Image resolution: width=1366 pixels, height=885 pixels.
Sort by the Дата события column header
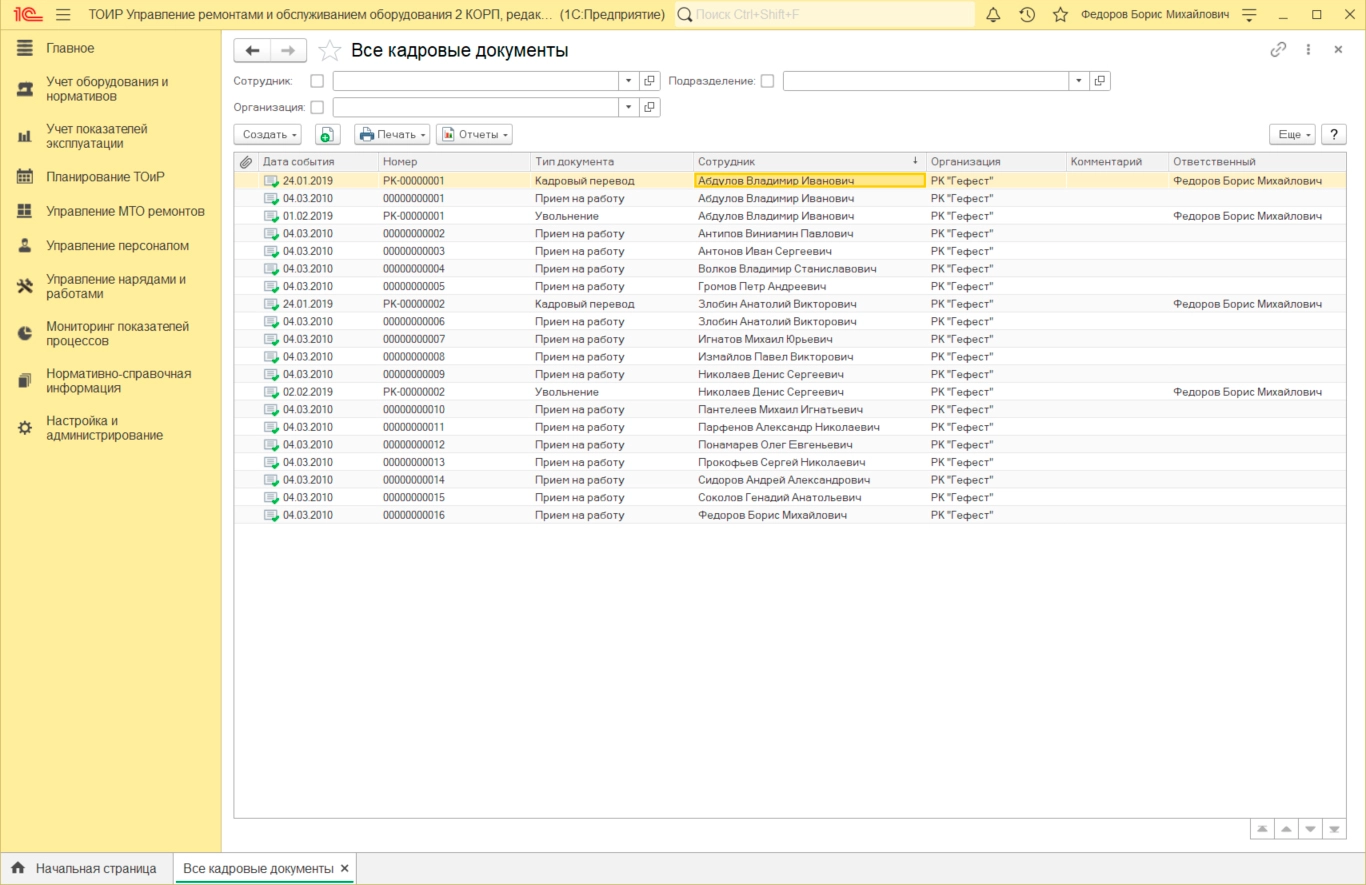(x=298, y=161)
